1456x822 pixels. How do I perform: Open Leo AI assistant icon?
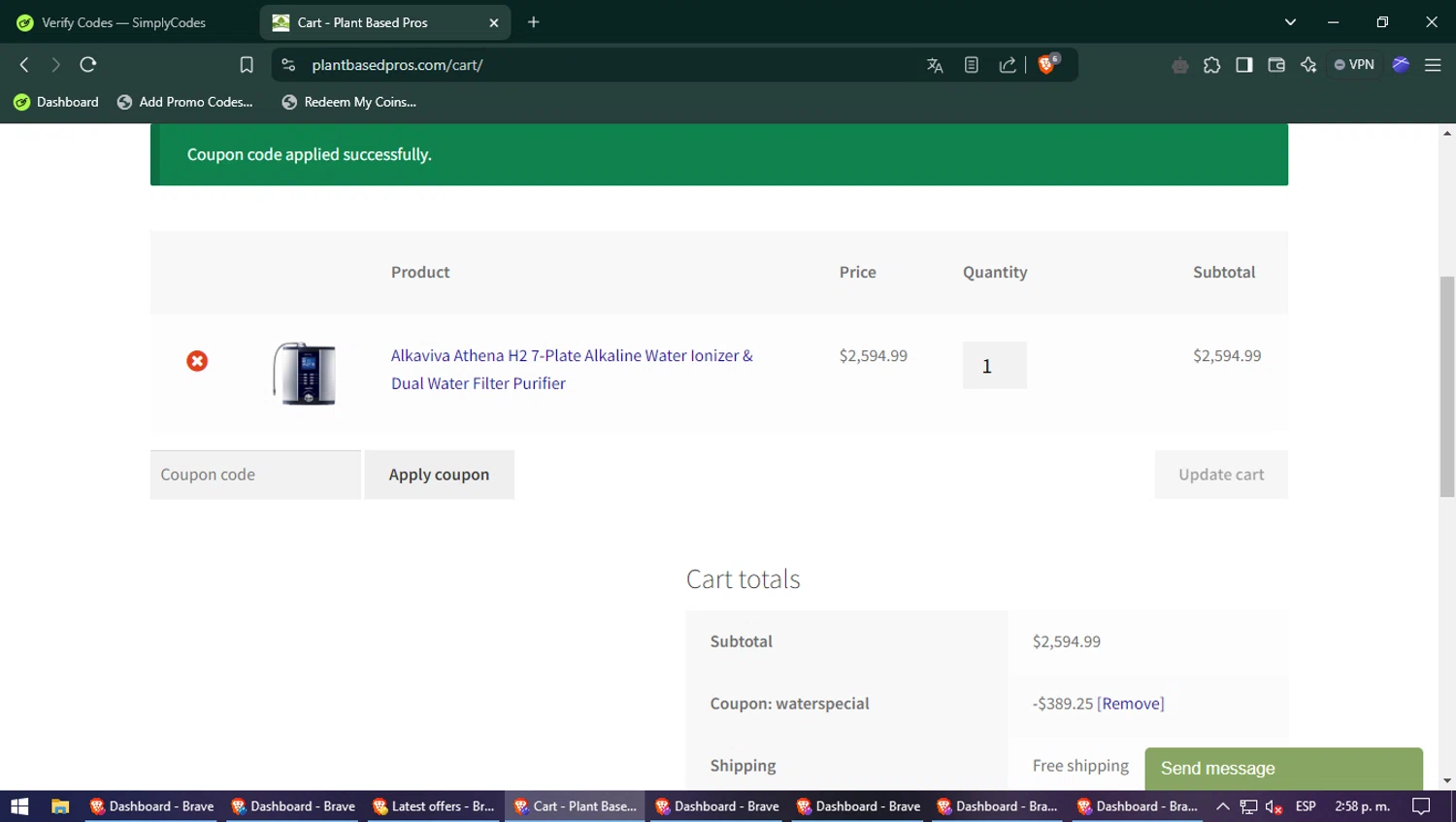[x=1308, y=65]
